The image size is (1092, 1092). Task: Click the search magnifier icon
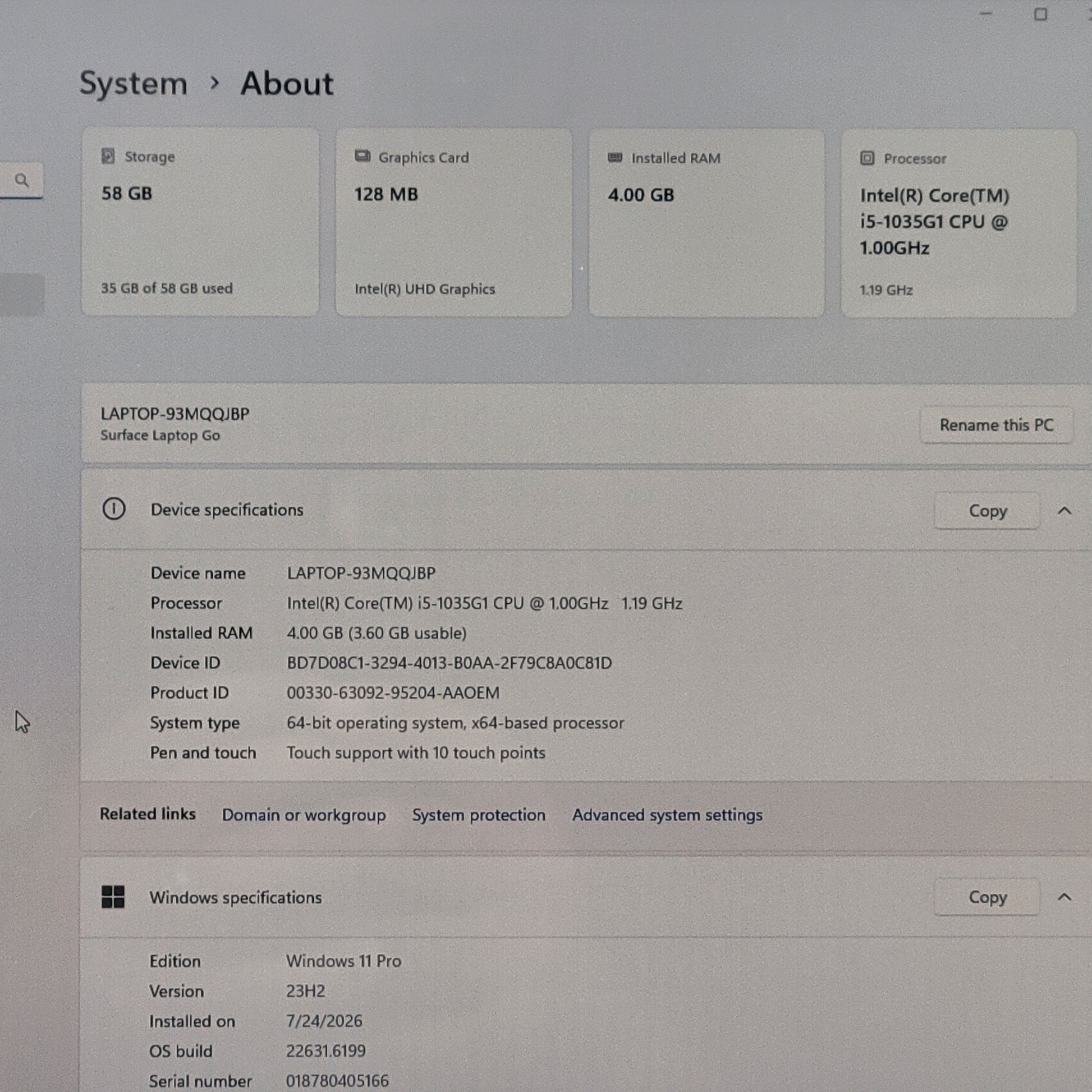[x=22, y=180]
